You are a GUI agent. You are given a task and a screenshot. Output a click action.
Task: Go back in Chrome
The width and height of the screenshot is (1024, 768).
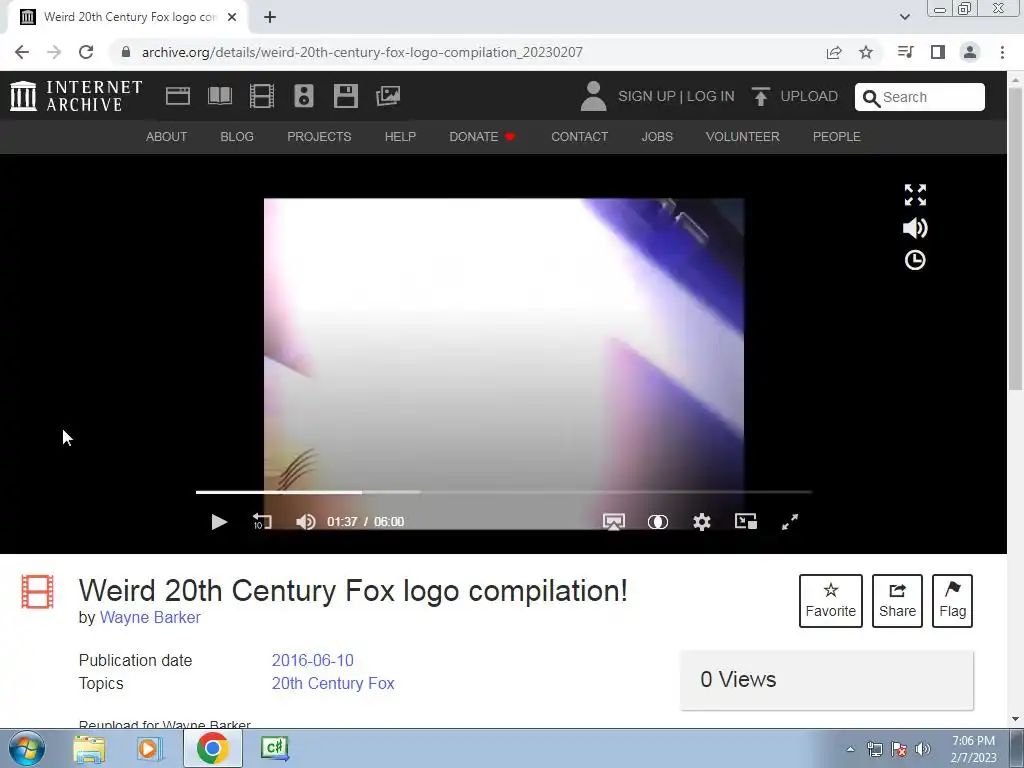(22, 52)
